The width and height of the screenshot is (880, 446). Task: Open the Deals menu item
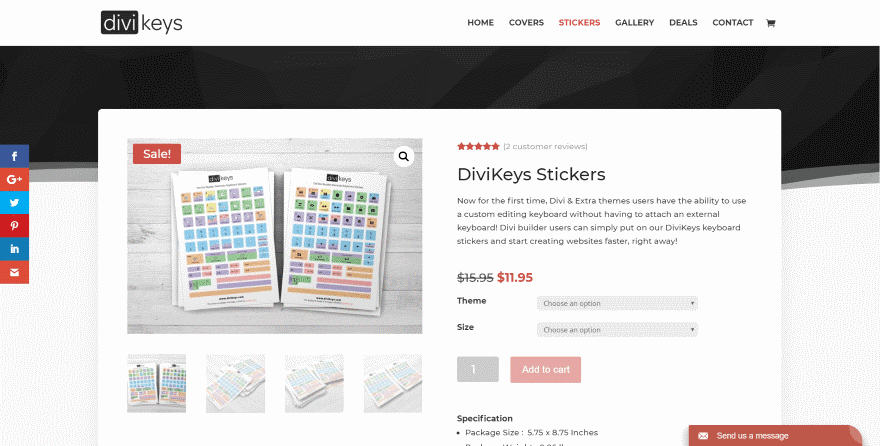point(683,22)
